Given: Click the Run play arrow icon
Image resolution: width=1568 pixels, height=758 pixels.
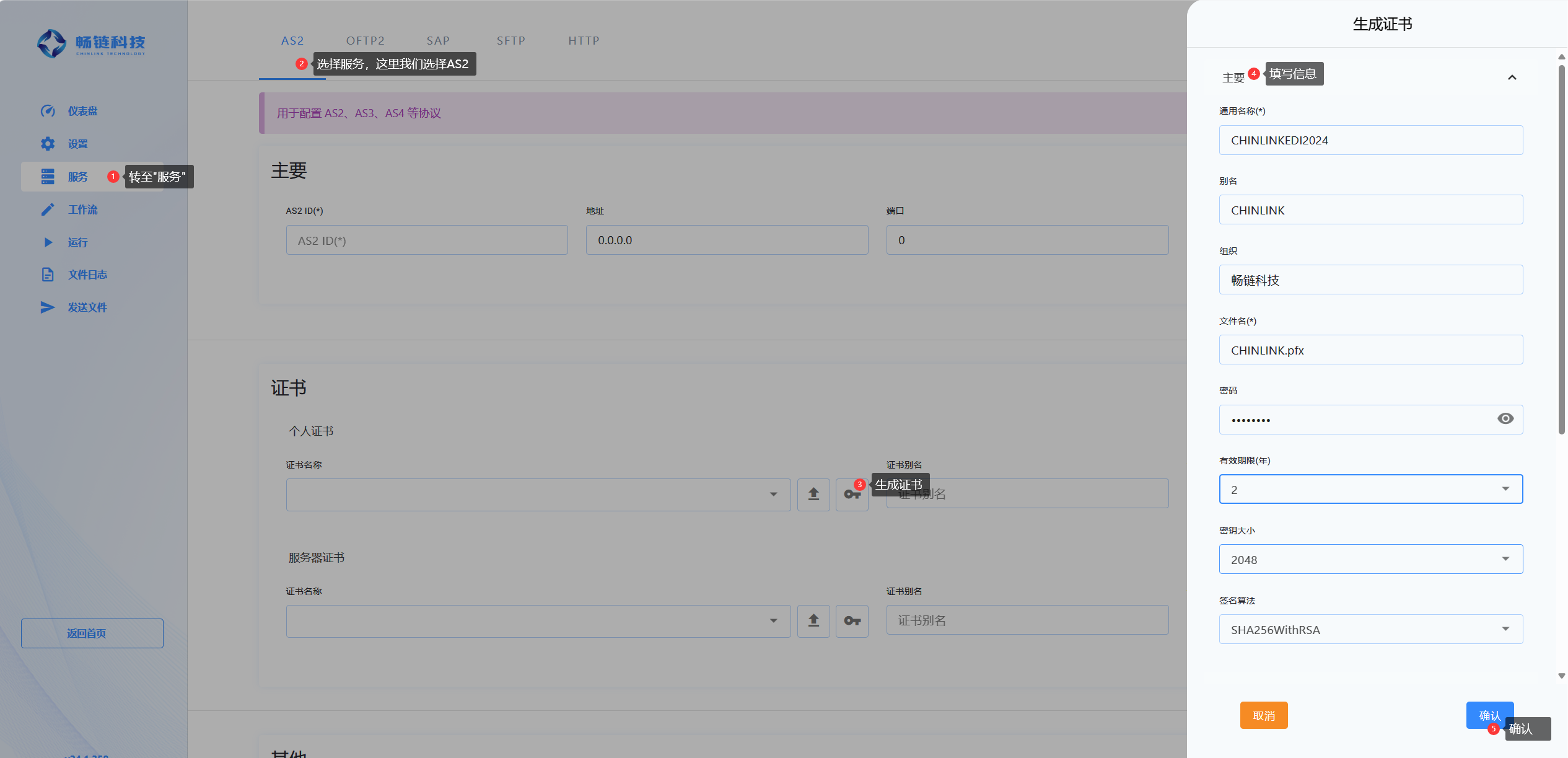Looking at the screenshot, I should (48, 242).
